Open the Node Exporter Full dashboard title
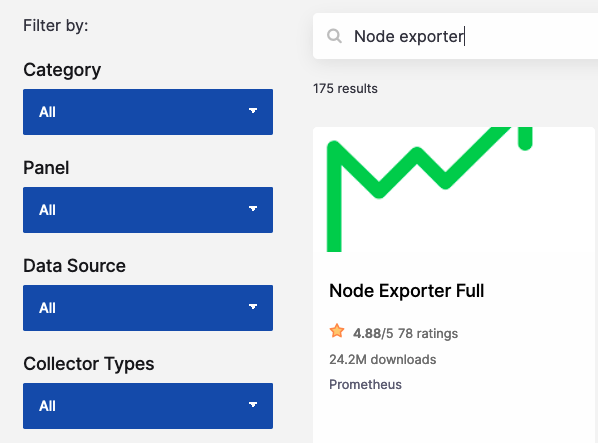This screenshot has height=443, width=598. [407, 291]
